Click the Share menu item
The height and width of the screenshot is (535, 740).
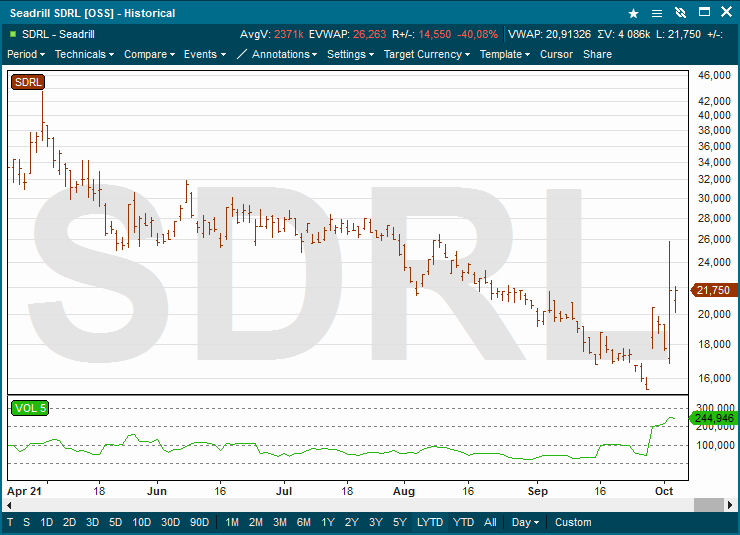tap(597, 54)
